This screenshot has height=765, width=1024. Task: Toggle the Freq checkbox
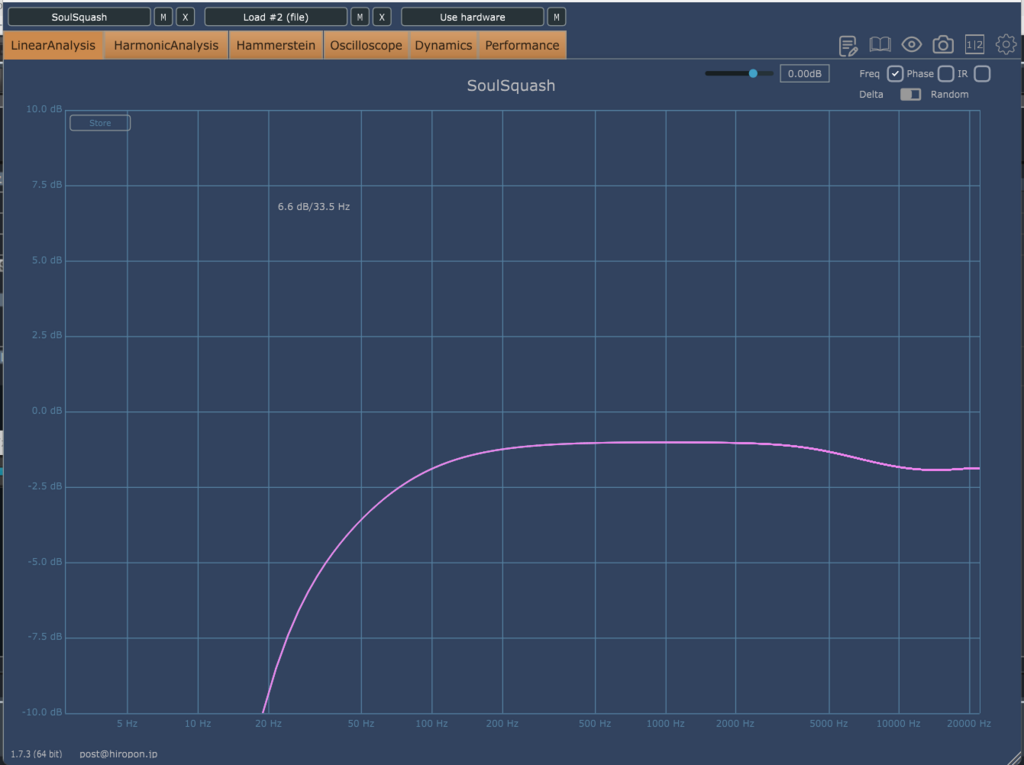[895, 74]
